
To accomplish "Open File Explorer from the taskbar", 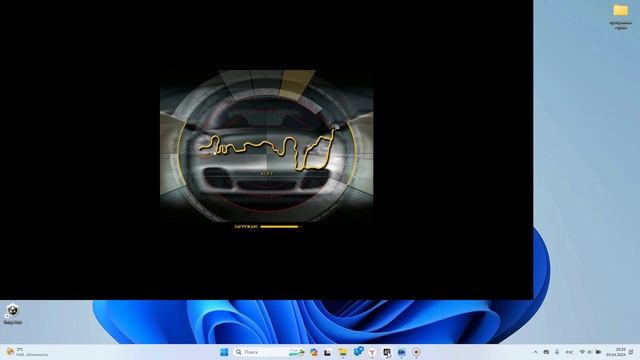I will pyautogui.click(x=343, y=352).
